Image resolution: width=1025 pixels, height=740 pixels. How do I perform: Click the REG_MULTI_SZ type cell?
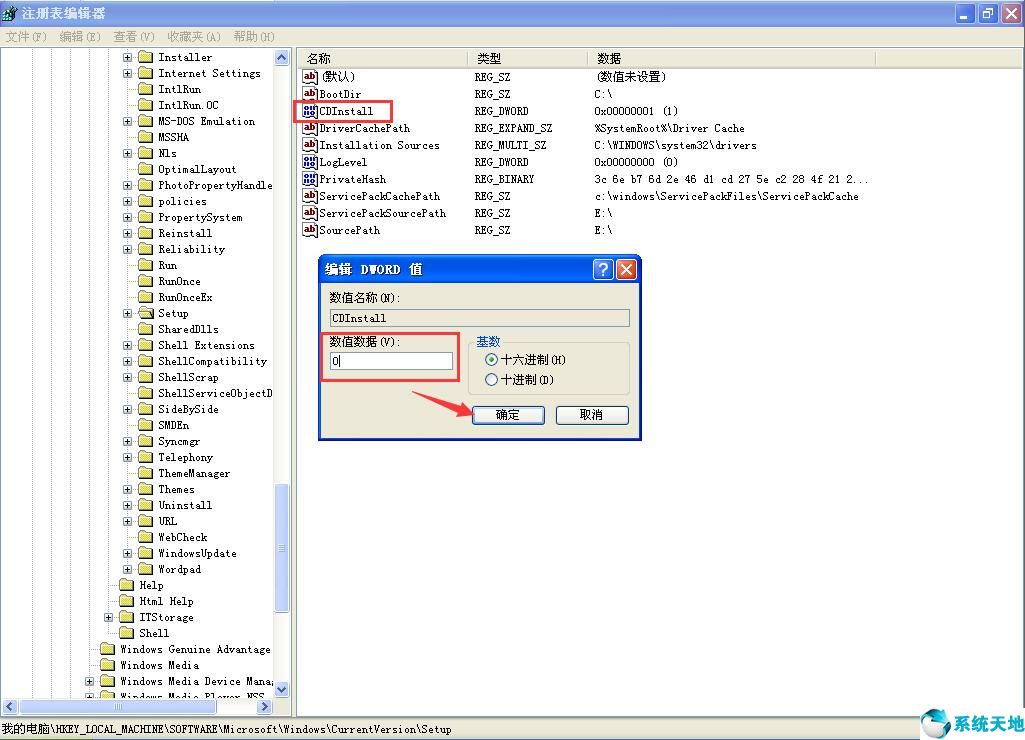tap(511, 145)
